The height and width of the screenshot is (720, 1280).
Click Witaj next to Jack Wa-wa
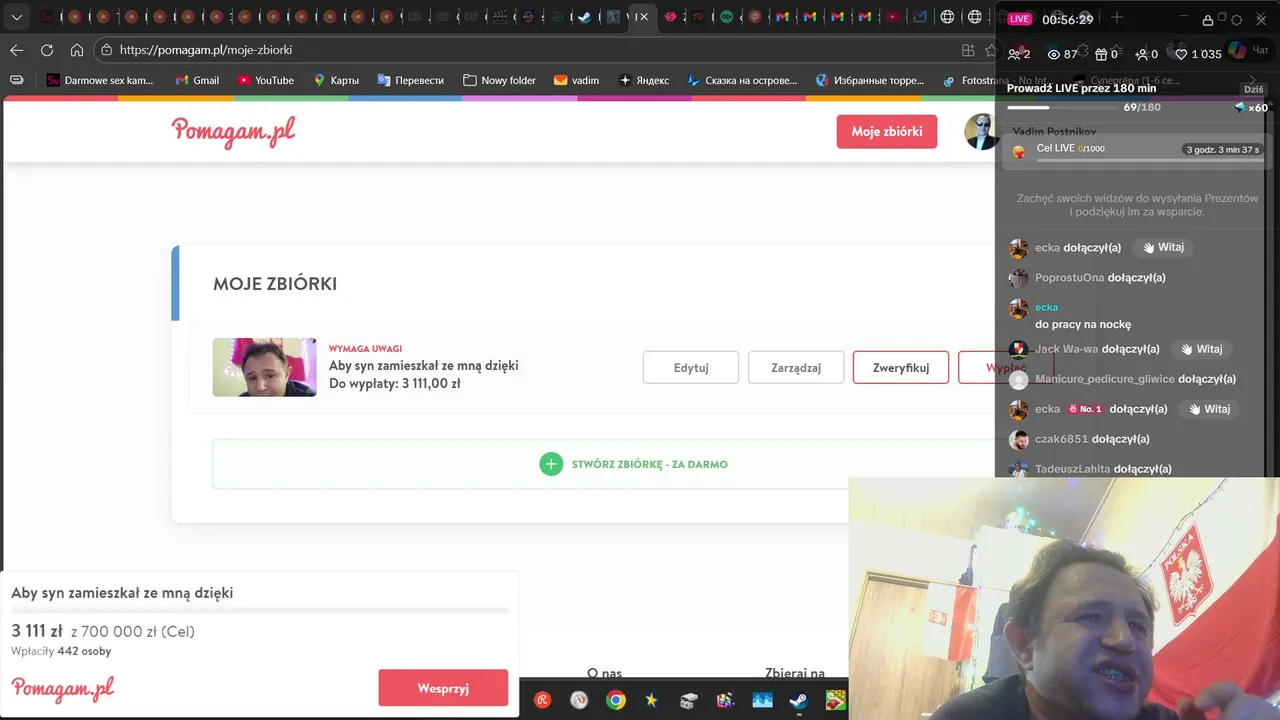(x=1201, y=349)
